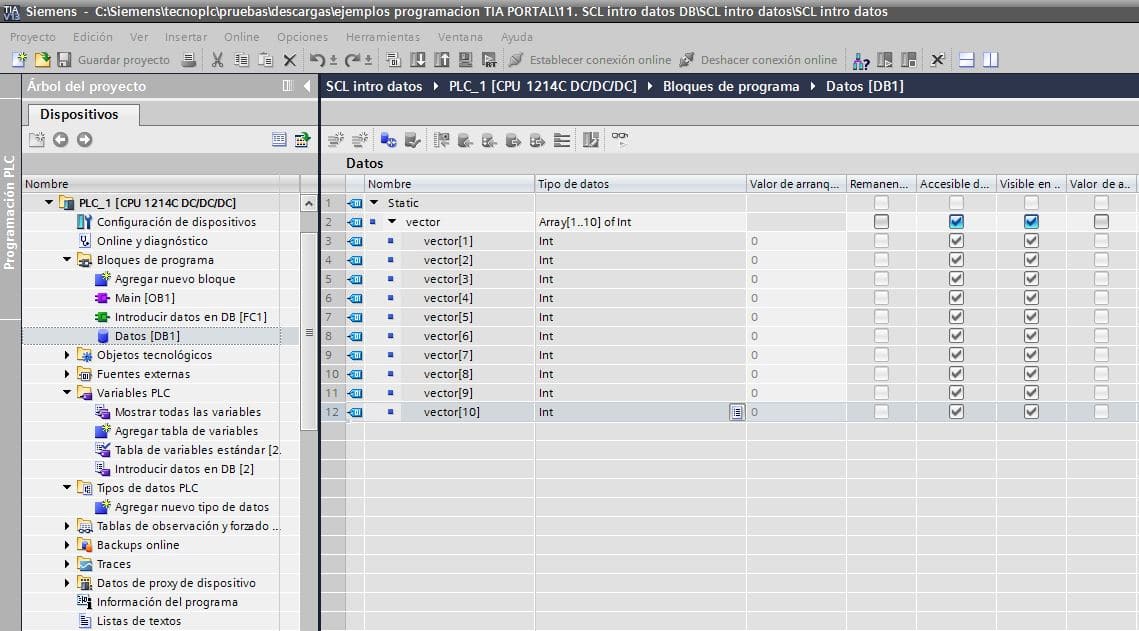This screenshot has width=1139, height=631.
Task: Collapse the vector array row
Action: [392, 221]
